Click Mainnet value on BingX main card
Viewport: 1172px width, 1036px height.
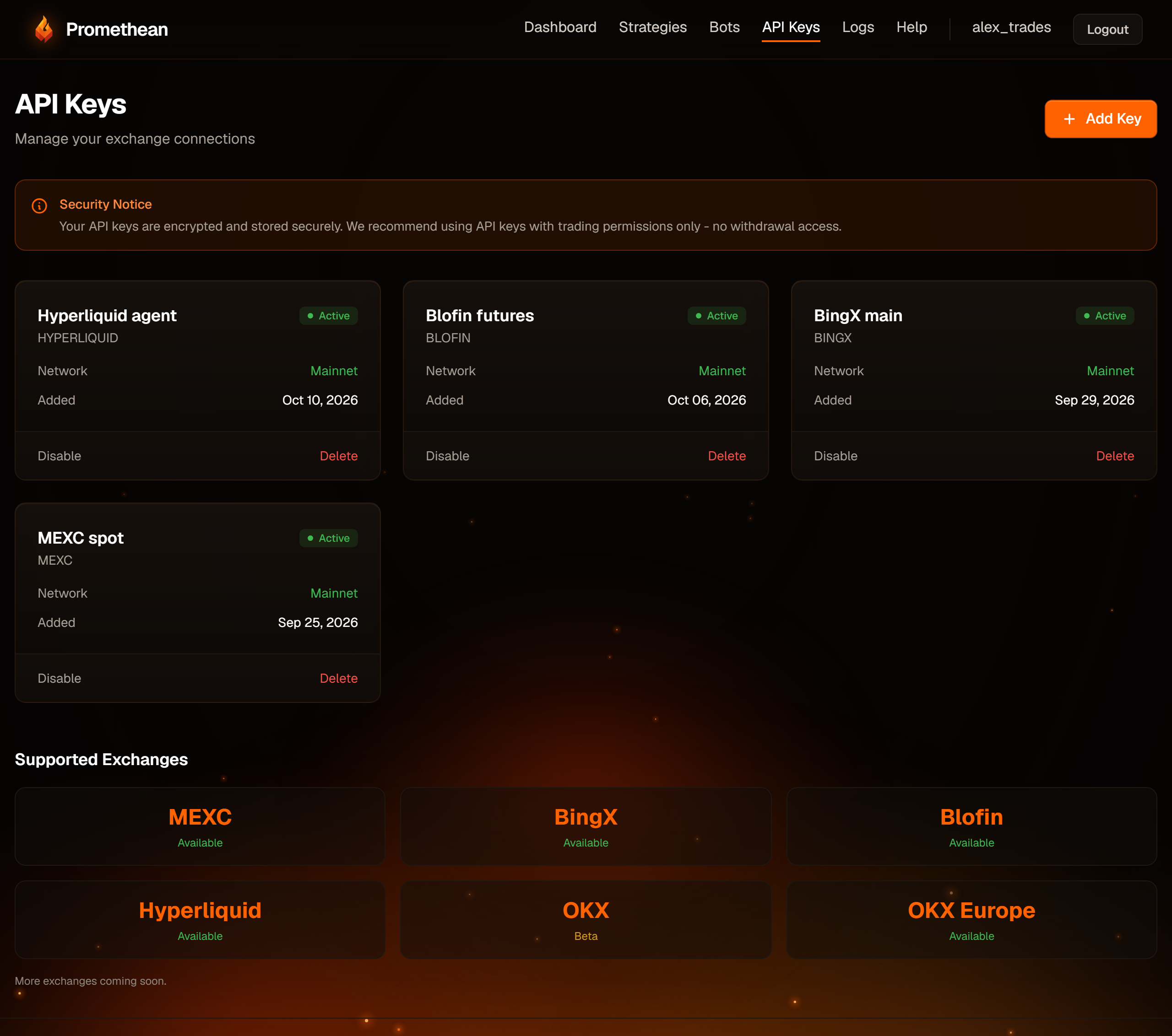click(1110, 371)
